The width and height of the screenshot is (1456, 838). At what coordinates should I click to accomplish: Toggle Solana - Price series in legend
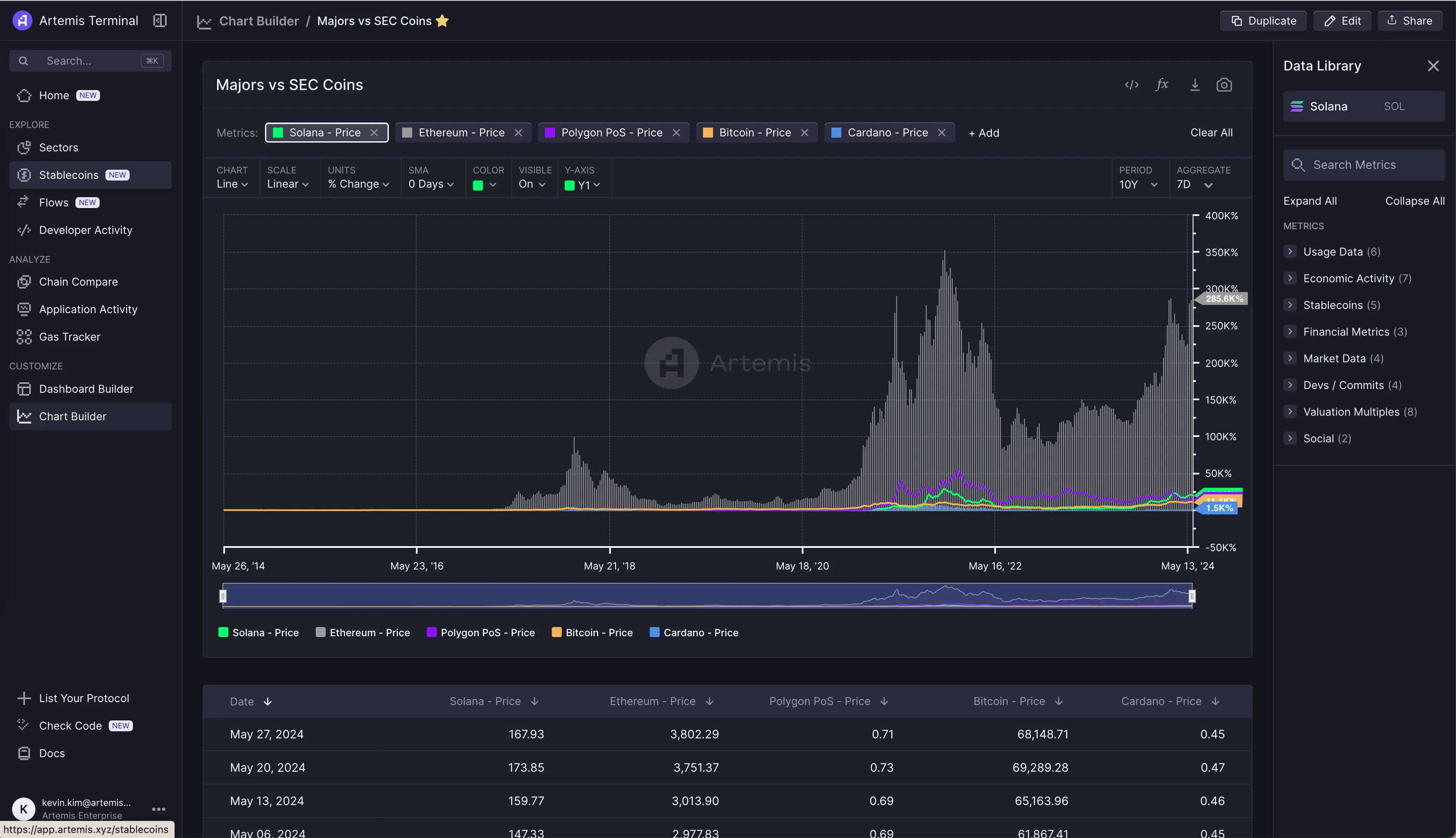tap(259, 632)
